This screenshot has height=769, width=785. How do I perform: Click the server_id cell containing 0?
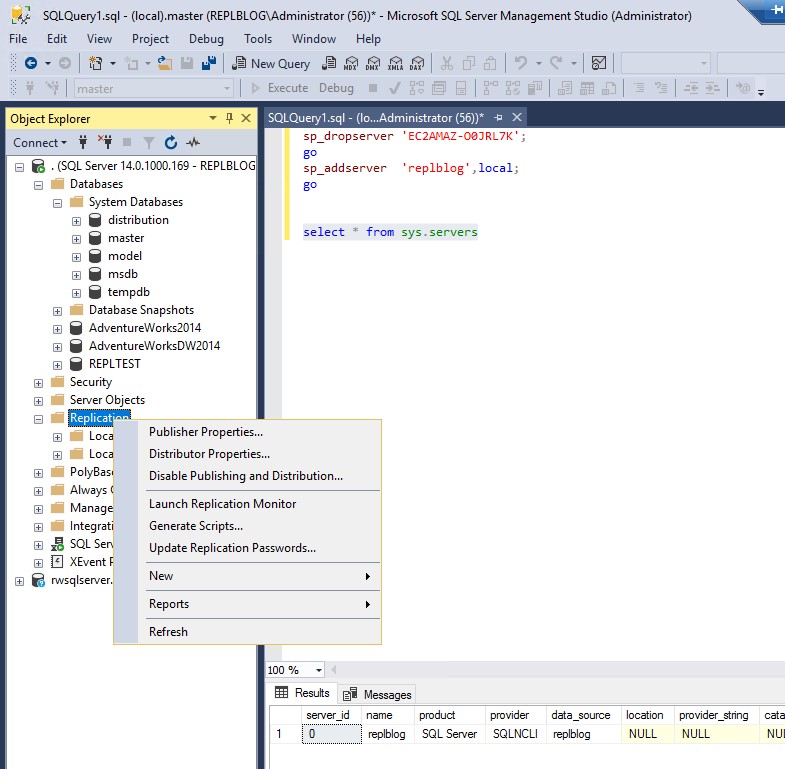[331, 734]
